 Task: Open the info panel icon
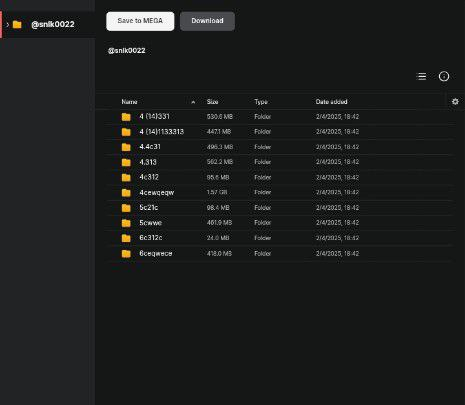tap(444, 76)
